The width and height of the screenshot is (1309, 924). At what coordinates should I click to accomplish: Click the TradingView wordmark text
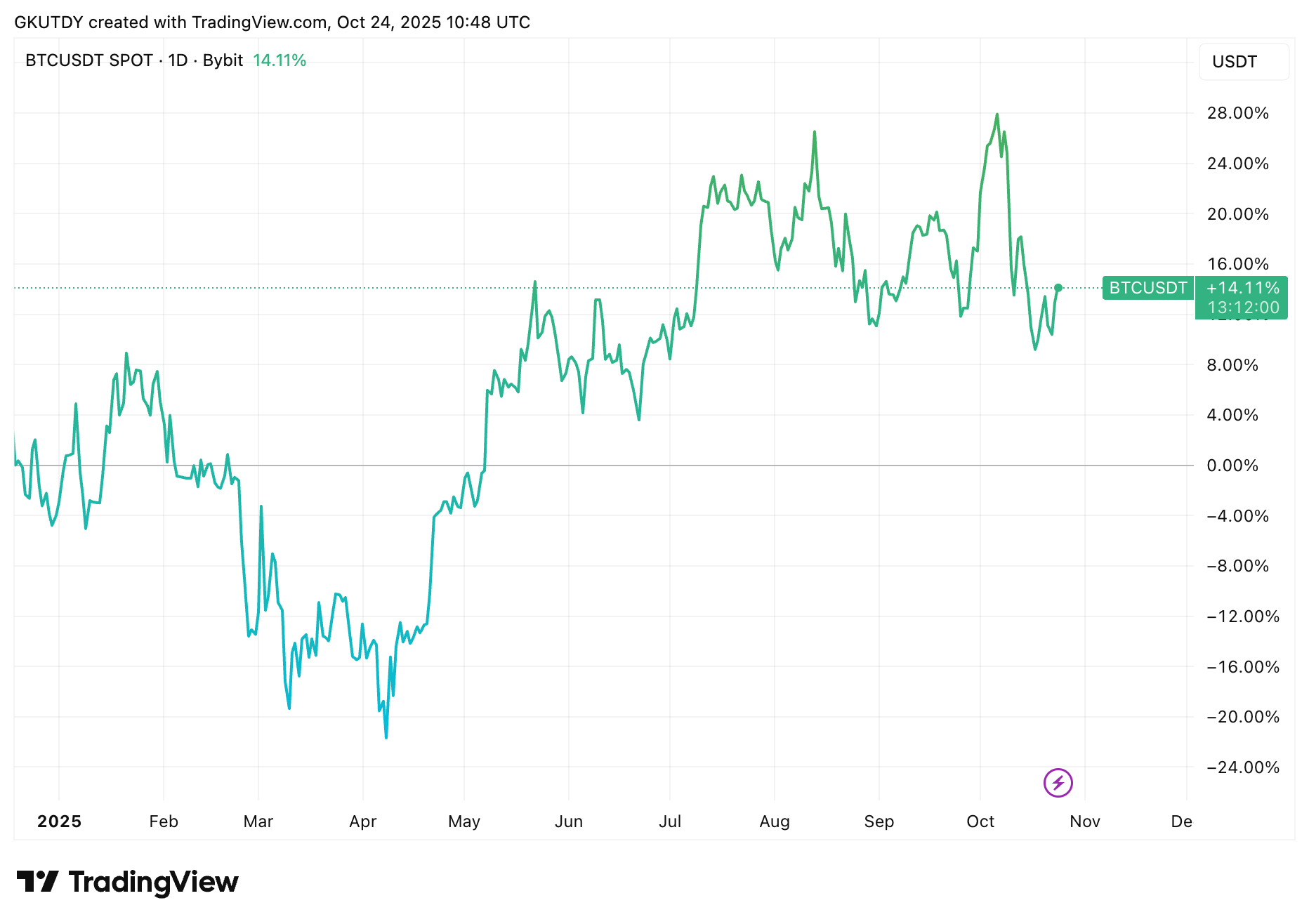[x=154, y=882]
